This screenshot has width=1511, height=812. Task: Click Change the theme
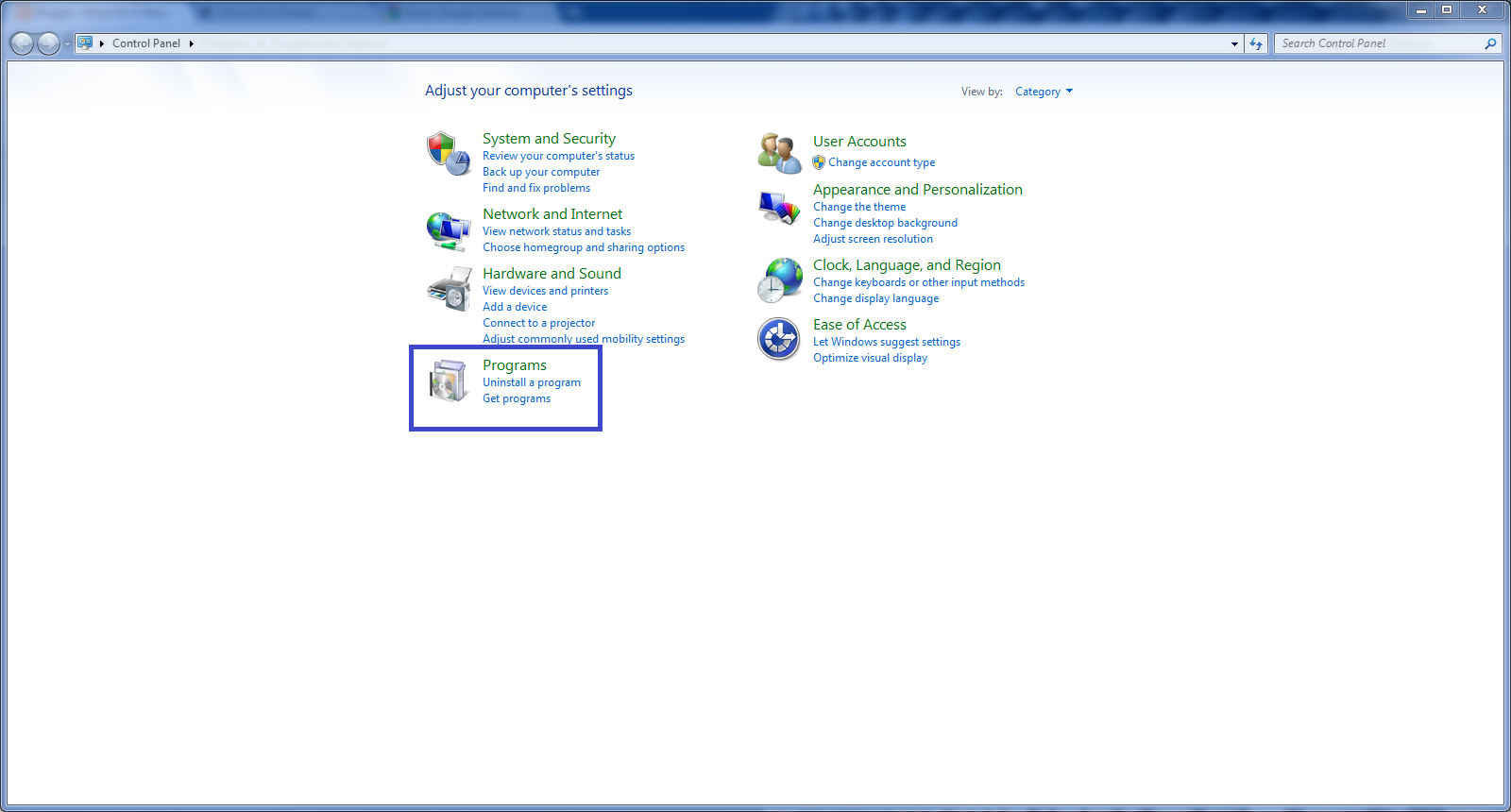(x=859, y=207)
